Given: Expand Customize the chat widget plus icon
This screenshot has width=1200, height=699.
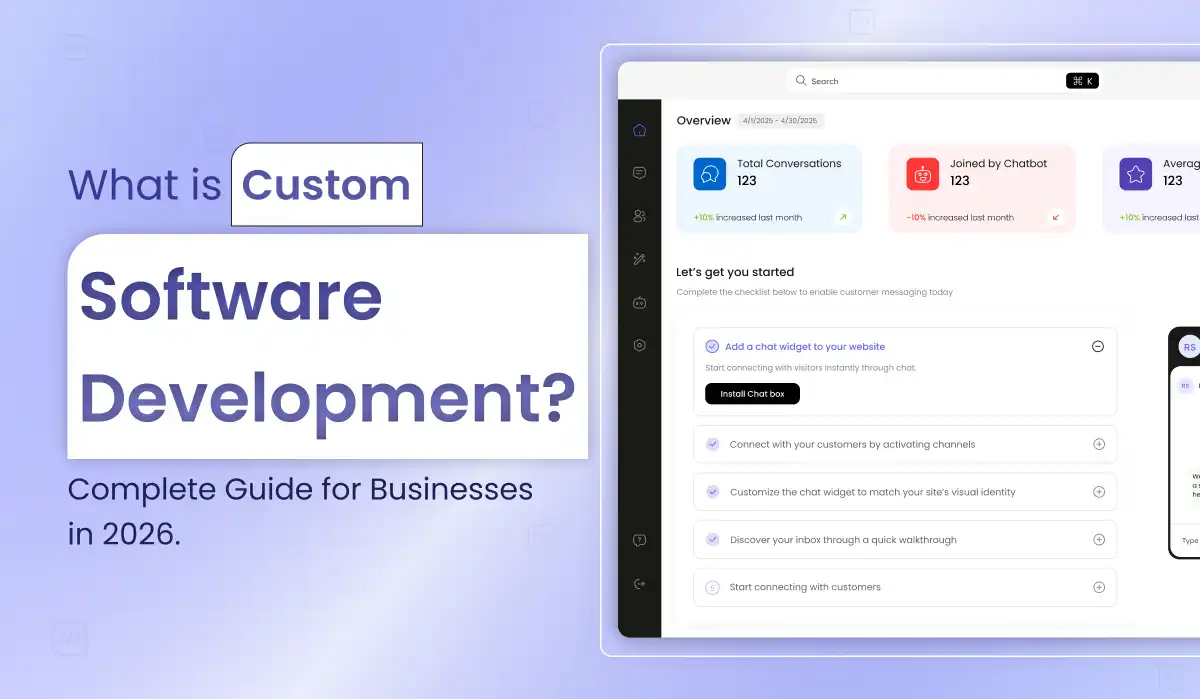Looking at the screenshot, I should (x=1099, y=492).
